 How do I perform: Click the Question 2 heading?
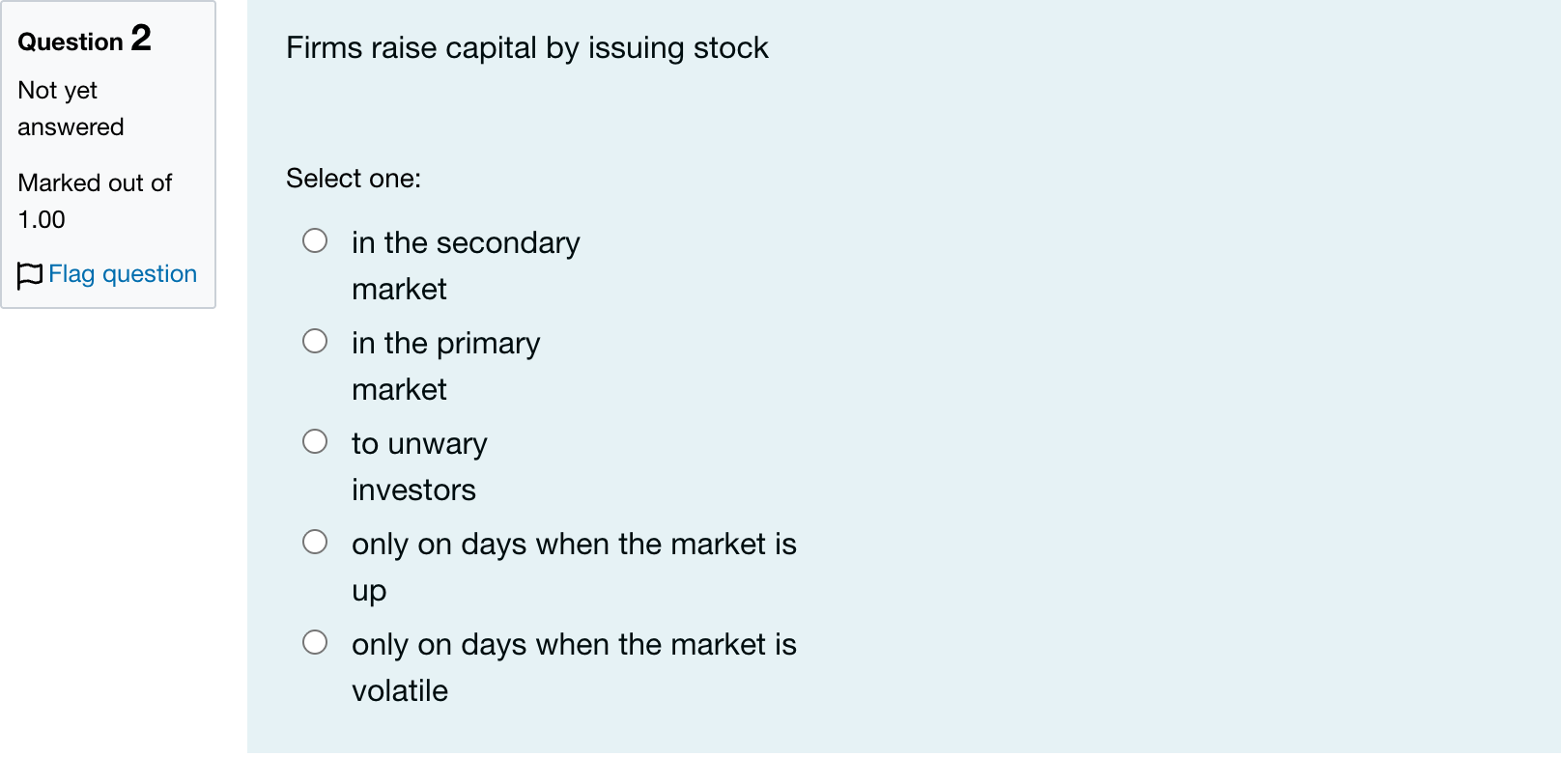tap(85, 40)
